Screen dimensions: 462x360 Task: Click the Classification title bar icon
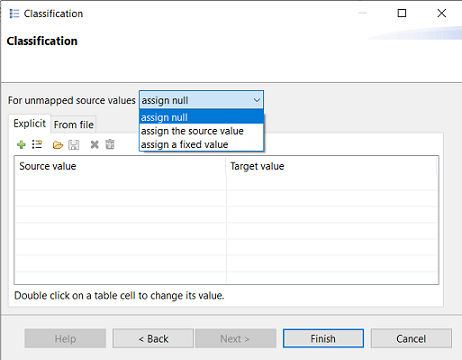coord(14,14)
